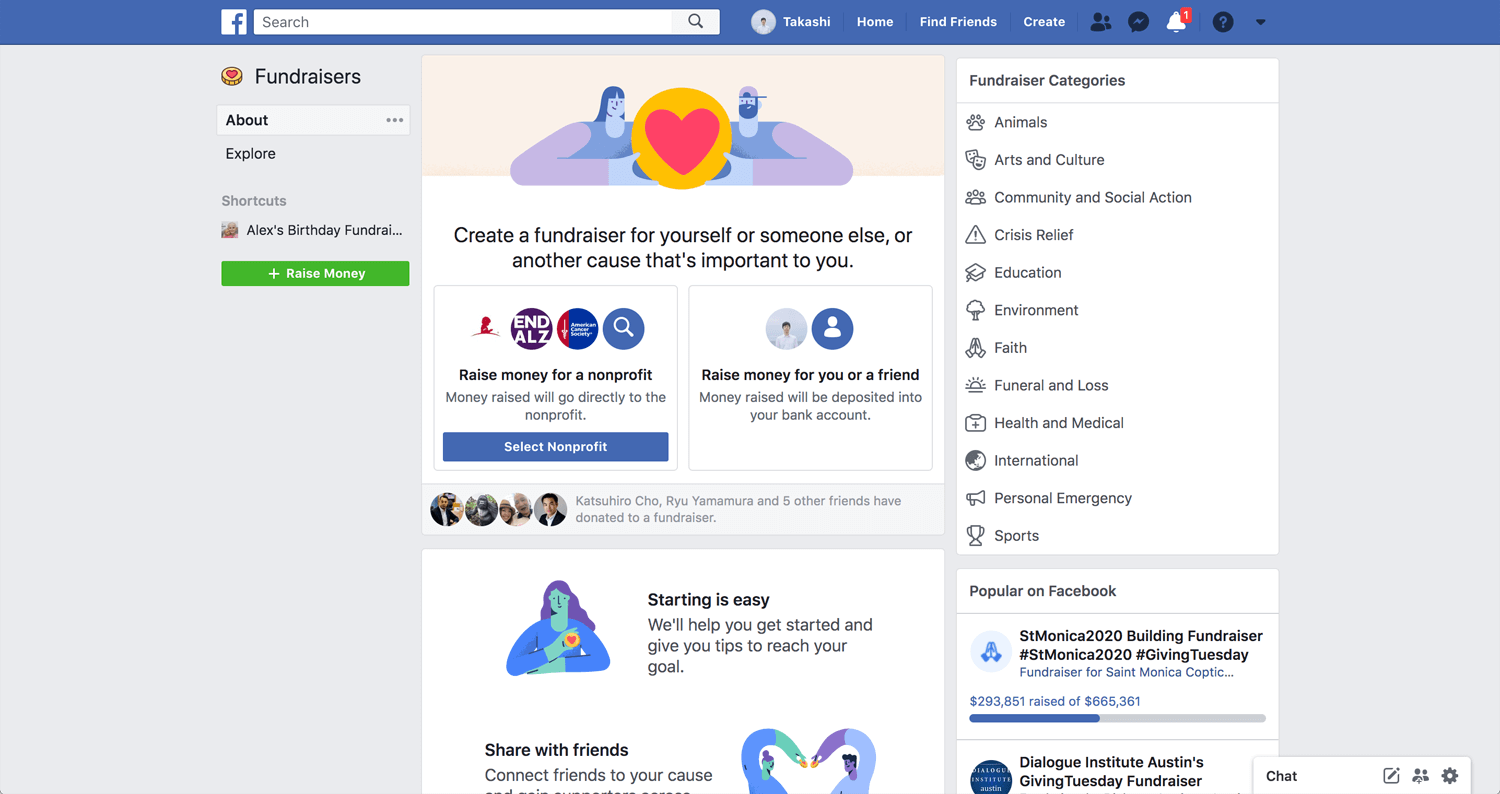The image size is (1500, 794).
Task: Open the Messenger icon
Action: point(1138,22)
